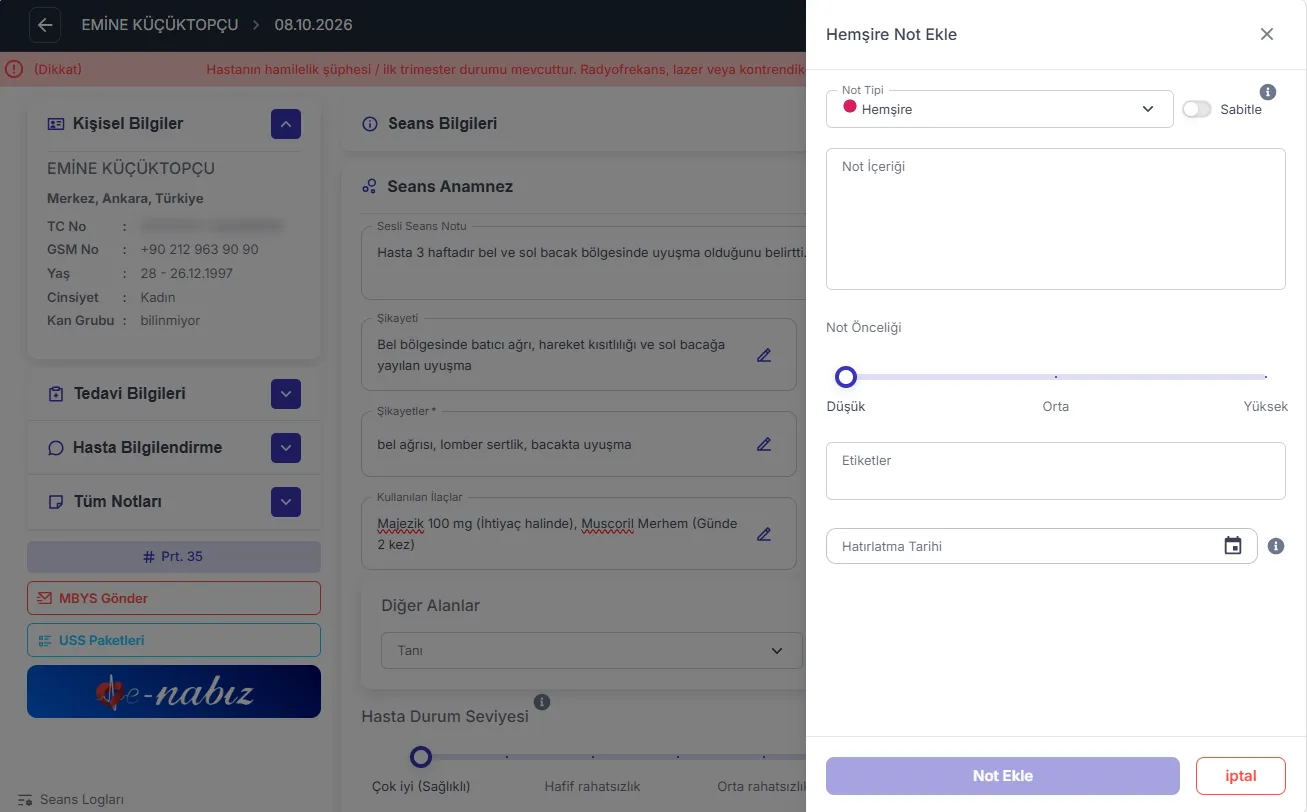Image resolution: width=1307 pixels, height=812 pixels.
Task: Open the Tanı dropdown
Action: tap(592, 651)
